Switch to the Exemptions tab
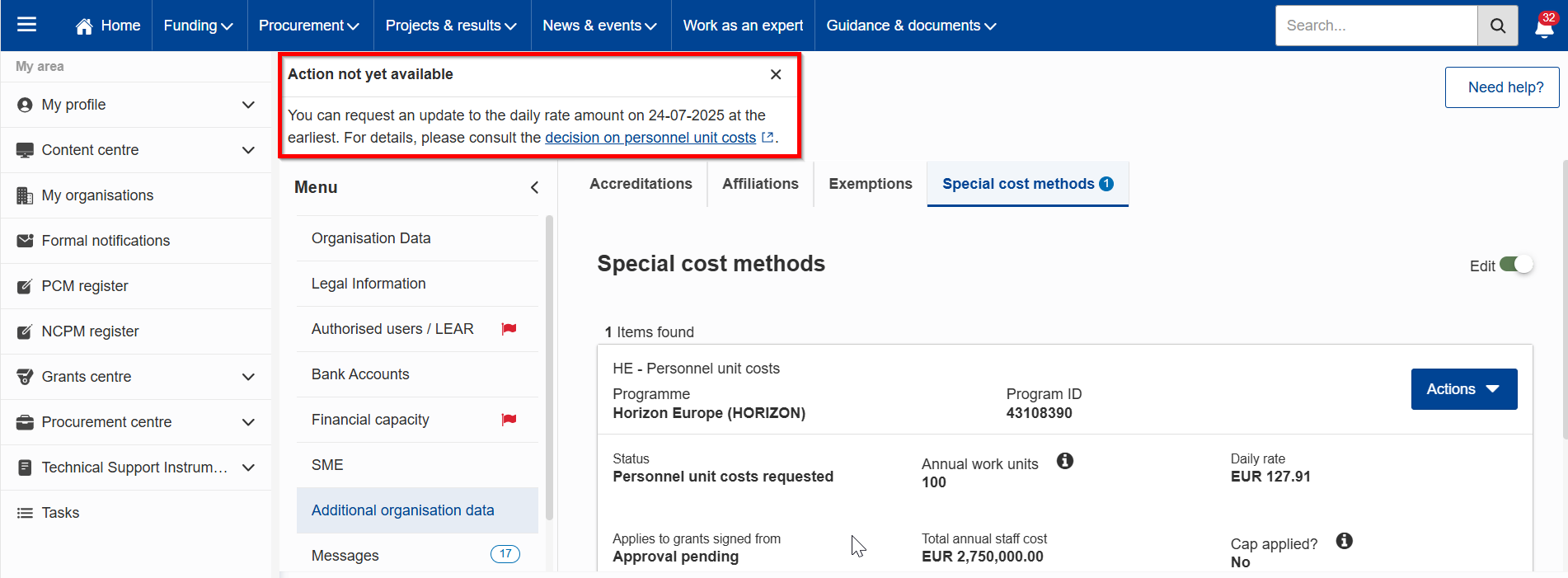This screenshot has height=578, width=1568. point(870,184)
